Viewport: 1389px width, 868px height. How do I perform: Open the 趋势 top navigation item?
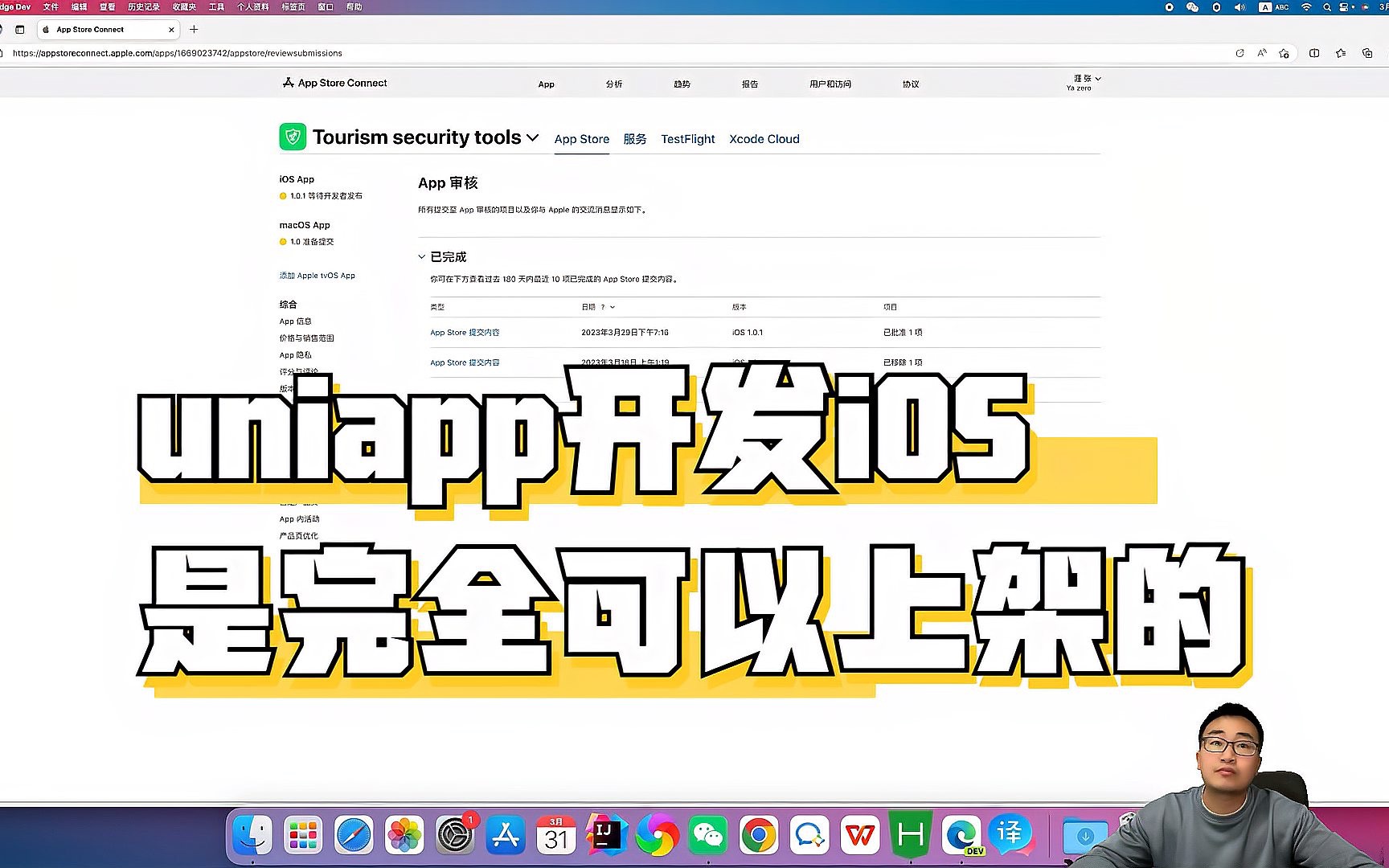(682, 84)
